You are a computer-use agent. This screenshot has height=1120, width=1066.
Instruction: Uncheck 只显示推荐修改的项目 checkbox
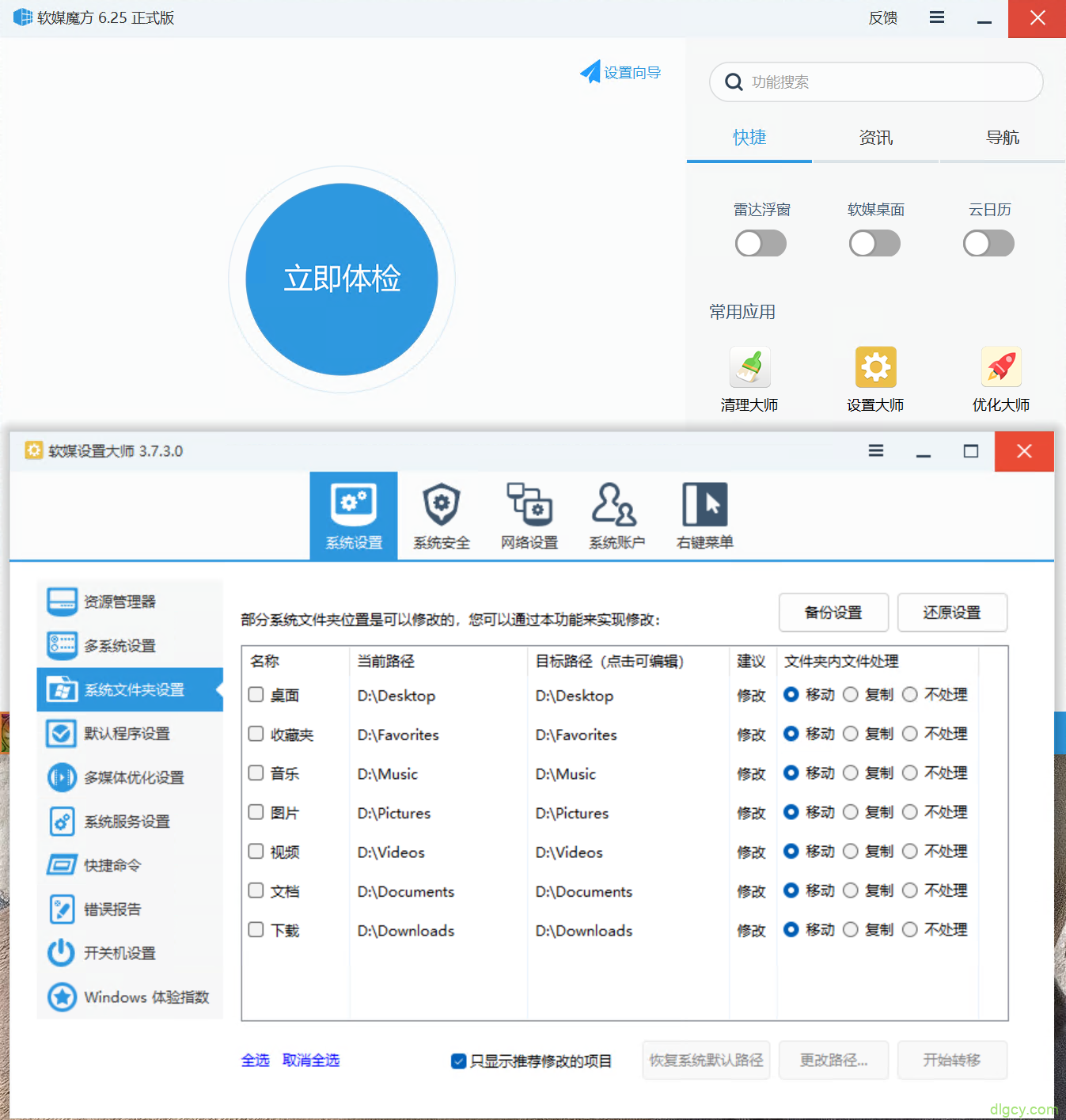[458, 1061]
